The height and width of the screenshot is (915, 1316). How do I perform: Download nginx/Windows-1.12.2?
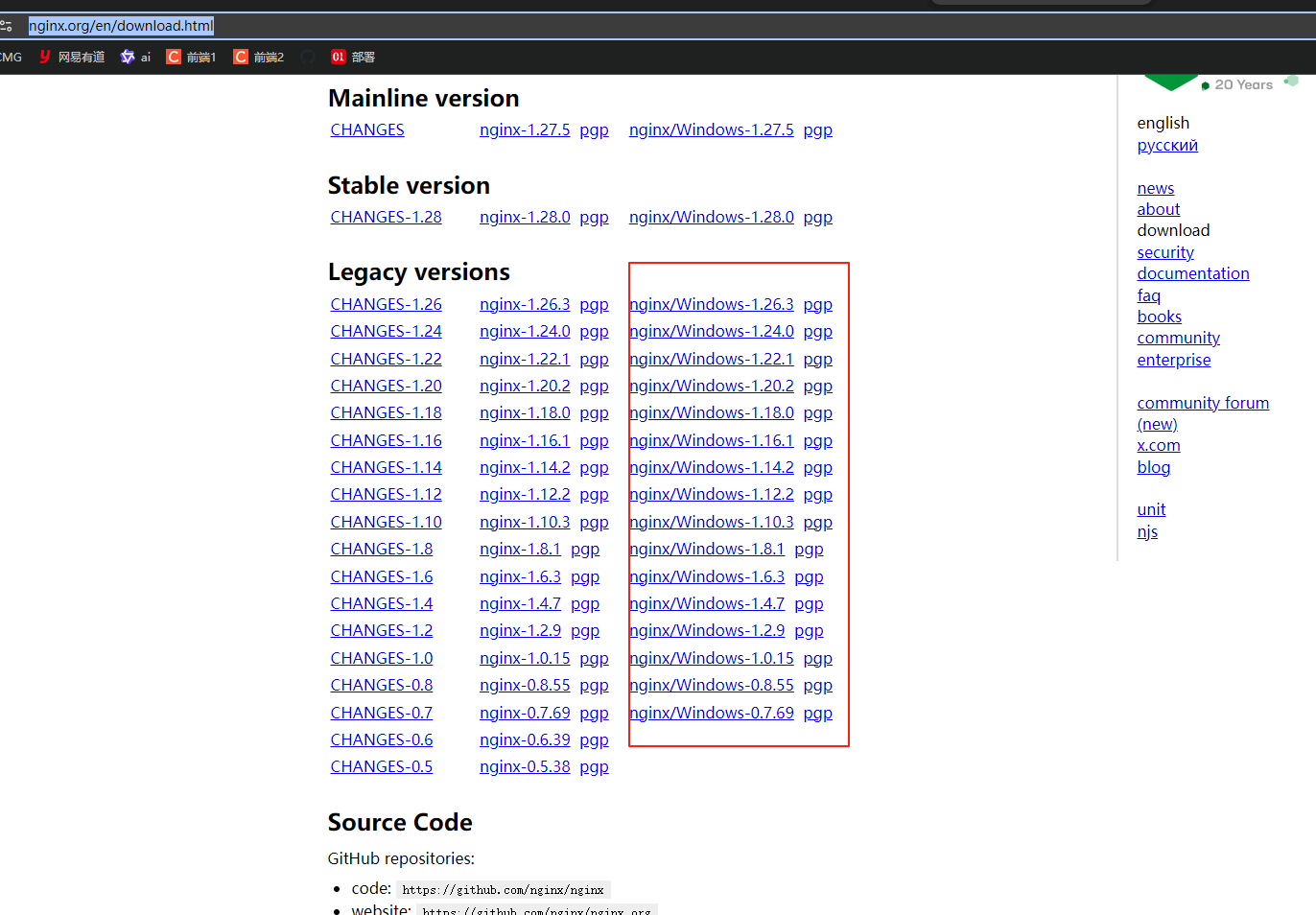point(712,494)
